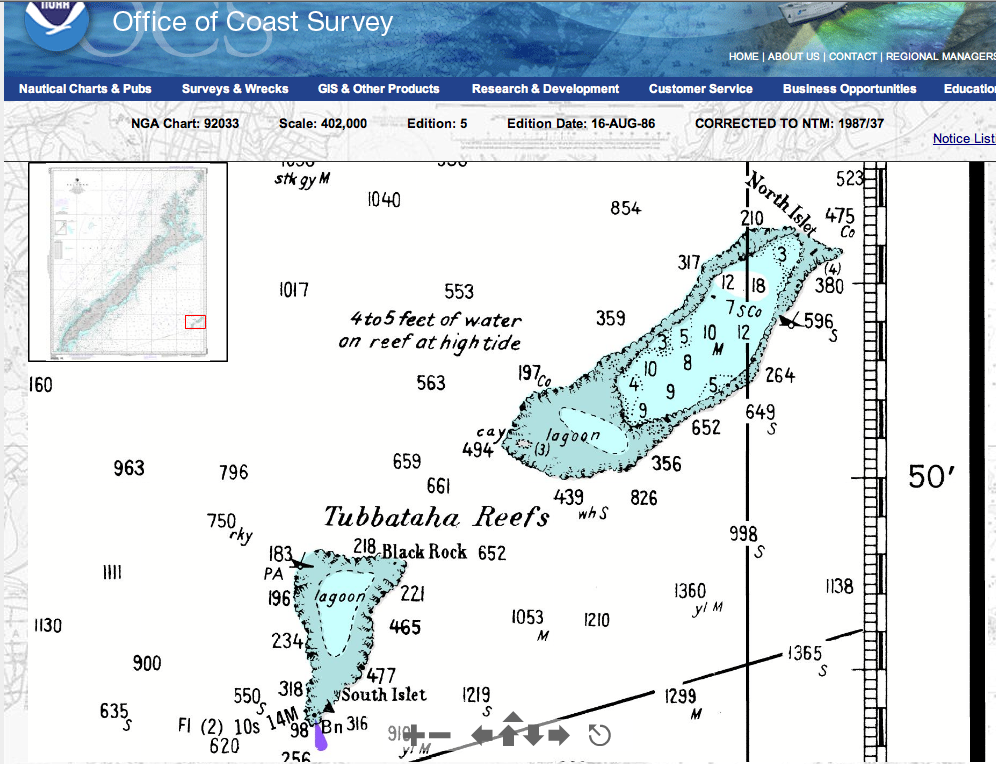
Task: Open the Notice List link
Action: tap(963, 139)
